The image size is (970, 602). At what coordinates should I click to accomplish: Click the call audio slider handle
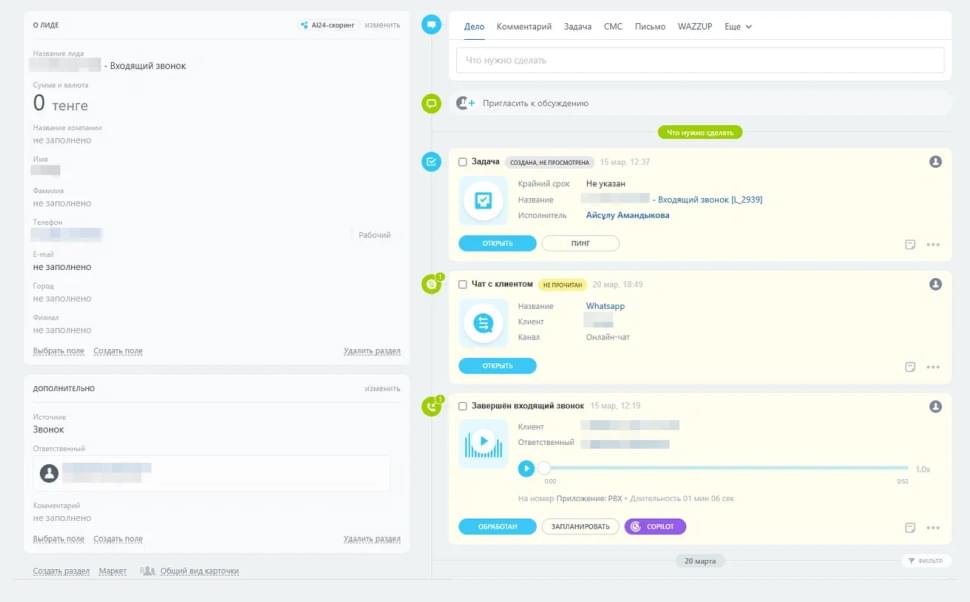coord(544,468)
